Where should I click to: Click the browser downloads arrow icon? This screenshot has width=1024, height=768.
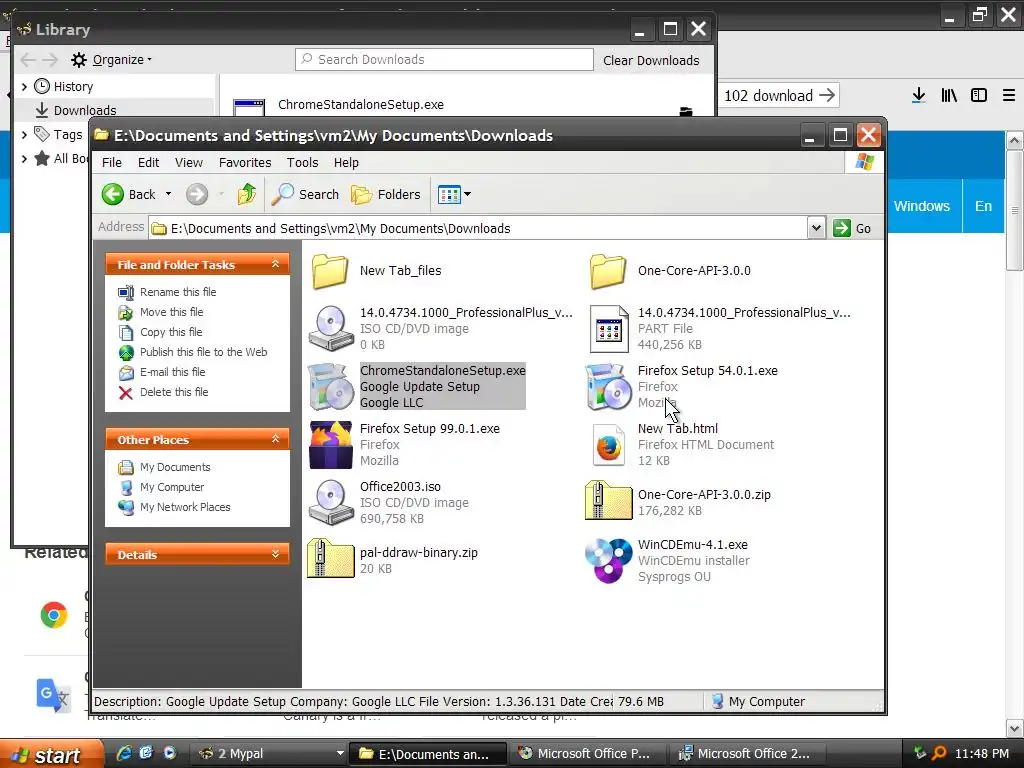918,95
